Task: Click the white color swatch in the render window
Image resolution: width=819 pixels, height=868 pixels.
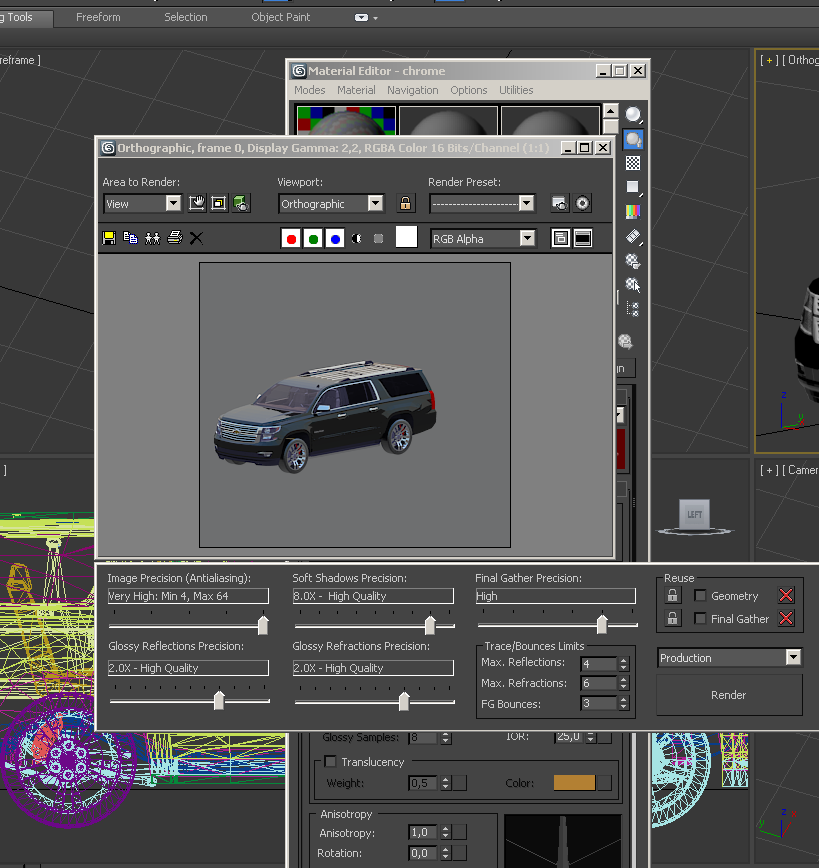Action: (406, 237)
